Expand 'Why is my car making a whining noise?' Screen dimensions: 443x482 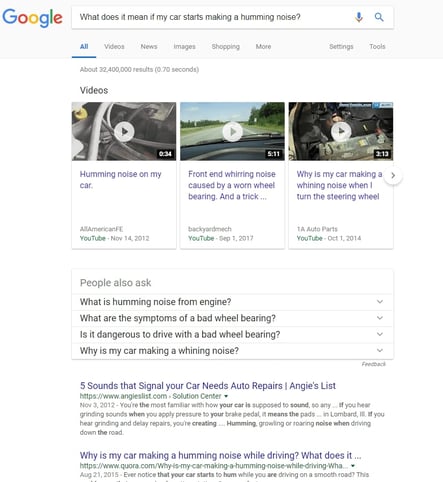click(232, 351)
